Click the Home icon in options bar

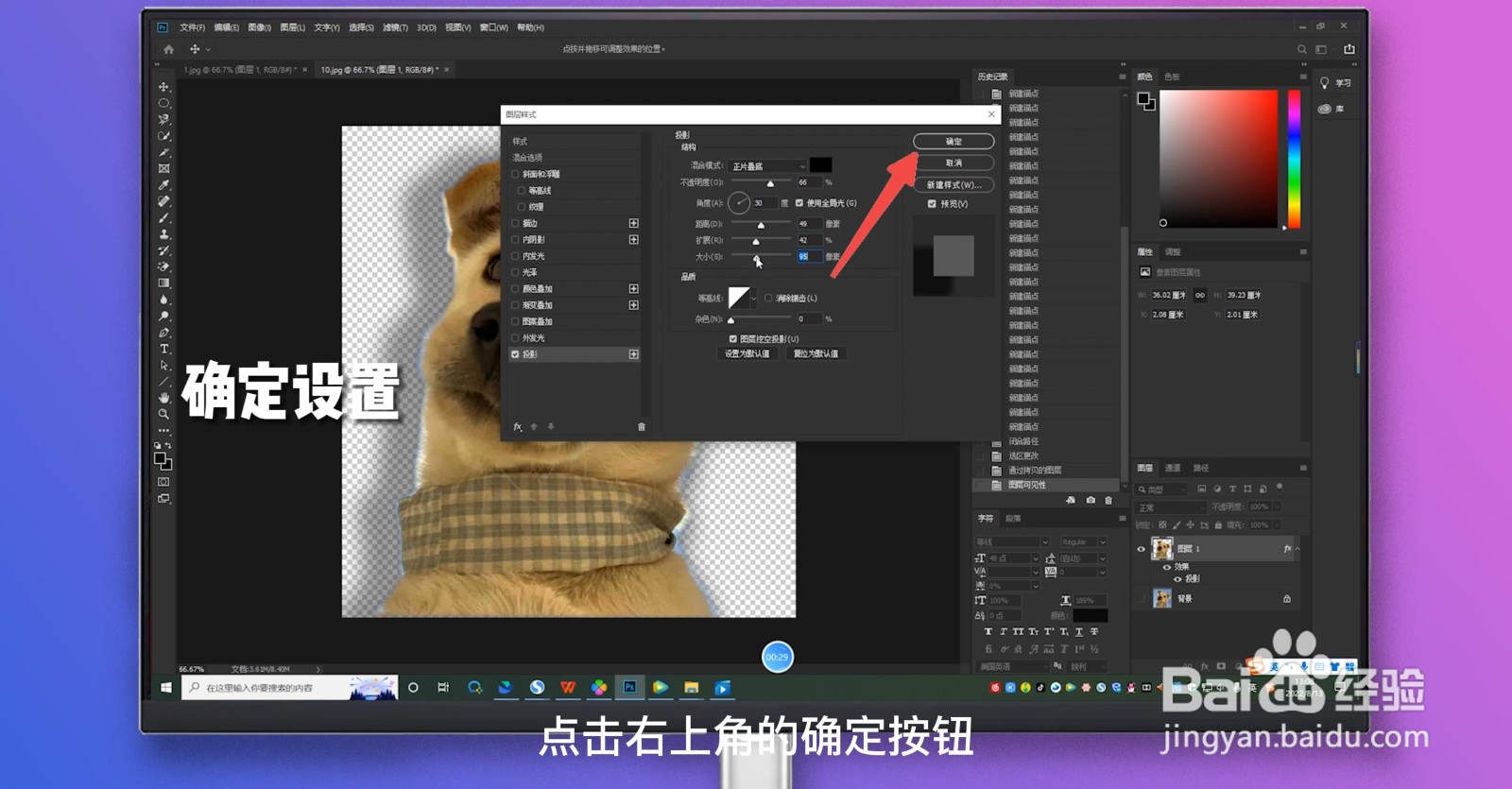tap(168, 49)
